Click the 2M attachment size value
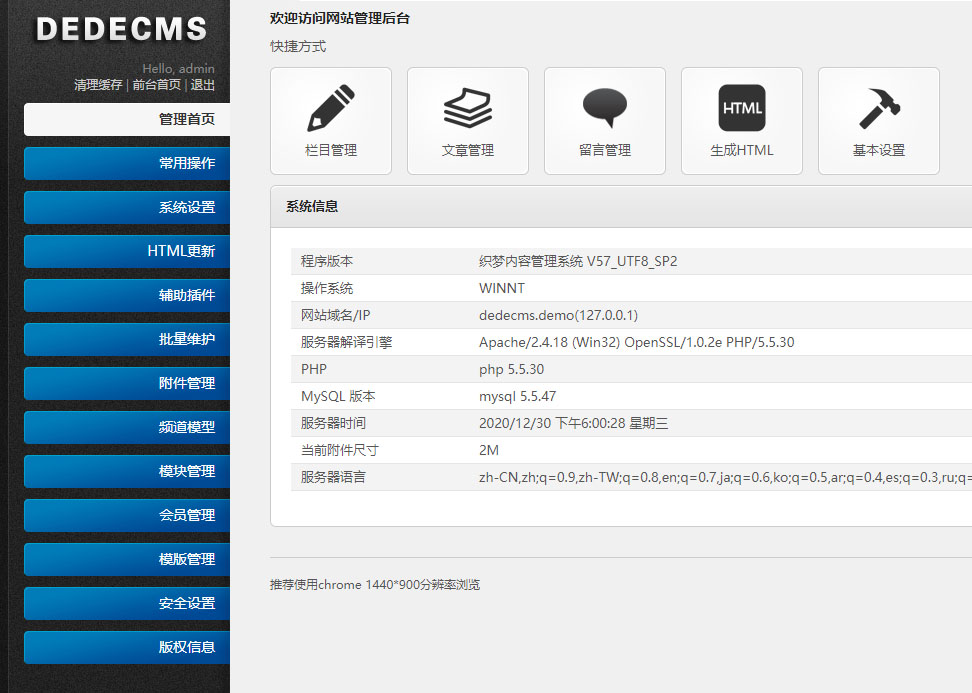The height and width of the screenshot is (693, 972). pyautogui.click(x=489, y=450)
